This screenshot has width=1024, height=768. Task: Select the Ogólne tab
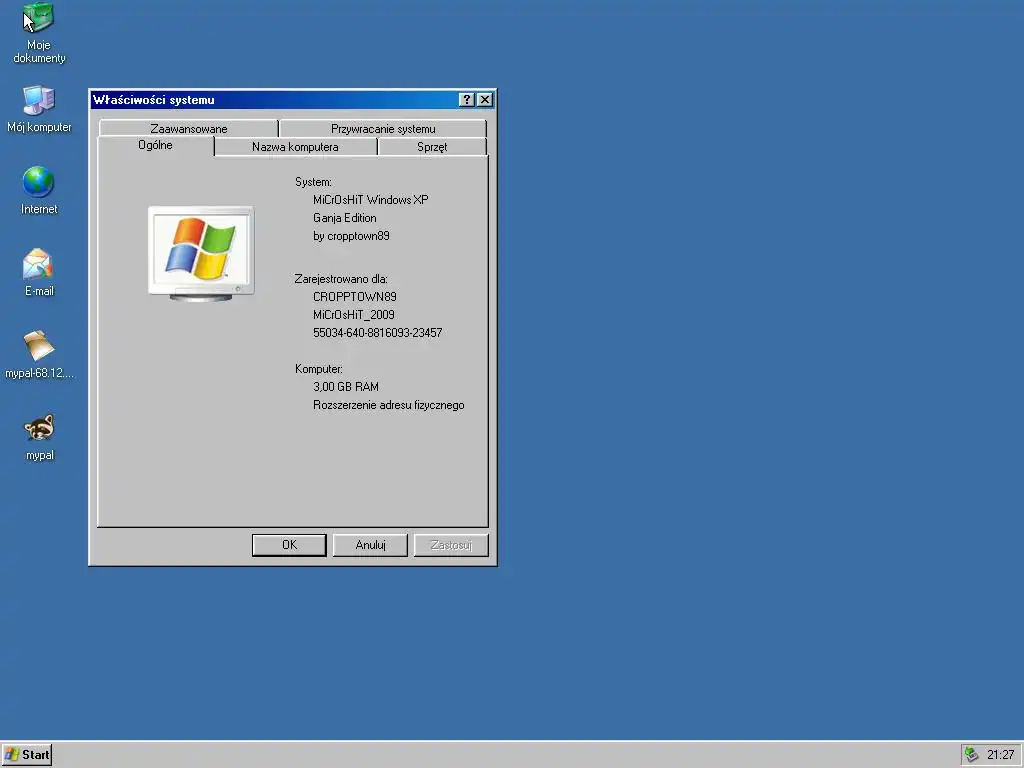tap(155, 146)
